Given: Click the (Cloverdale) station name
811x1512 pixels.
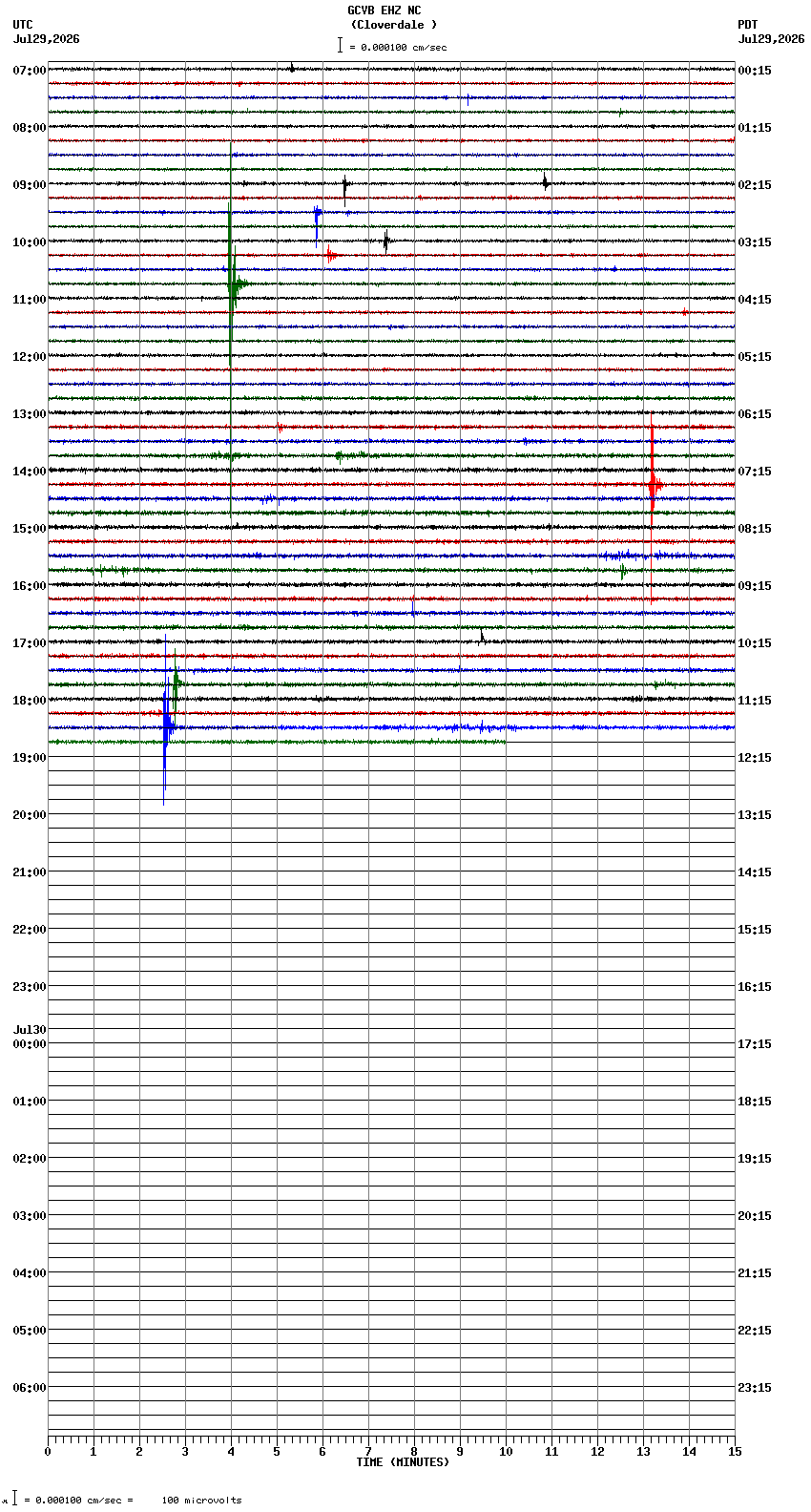Looking at the screenshot, I should [393, 25].
